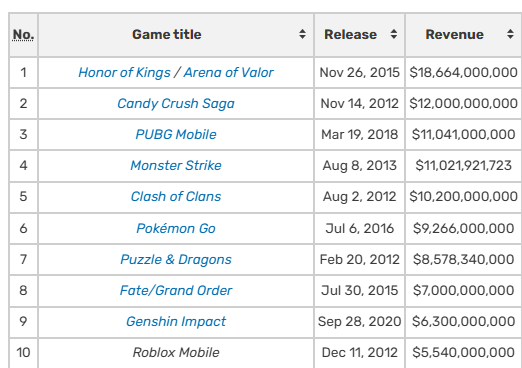
Task: Open PUBG Mobile link
Action: [x=176, y=134]
